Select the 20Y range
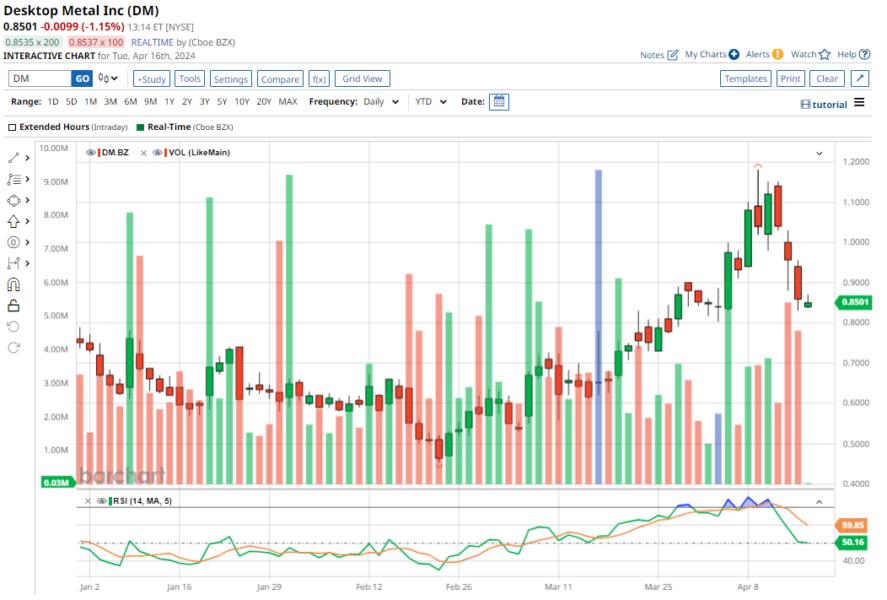The image size is (887, 600). (x=264, y=102)
